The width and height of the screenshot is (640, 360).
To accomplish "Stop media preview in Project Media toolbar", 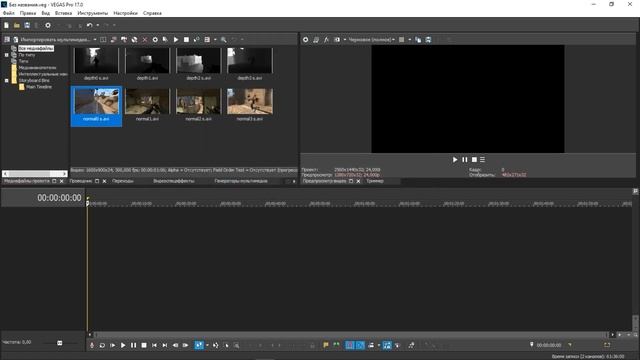I will [186, 40].
